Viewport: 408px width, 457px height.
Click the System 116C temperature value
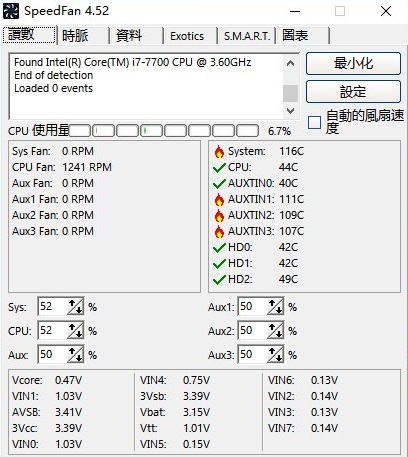pos(291,151)
